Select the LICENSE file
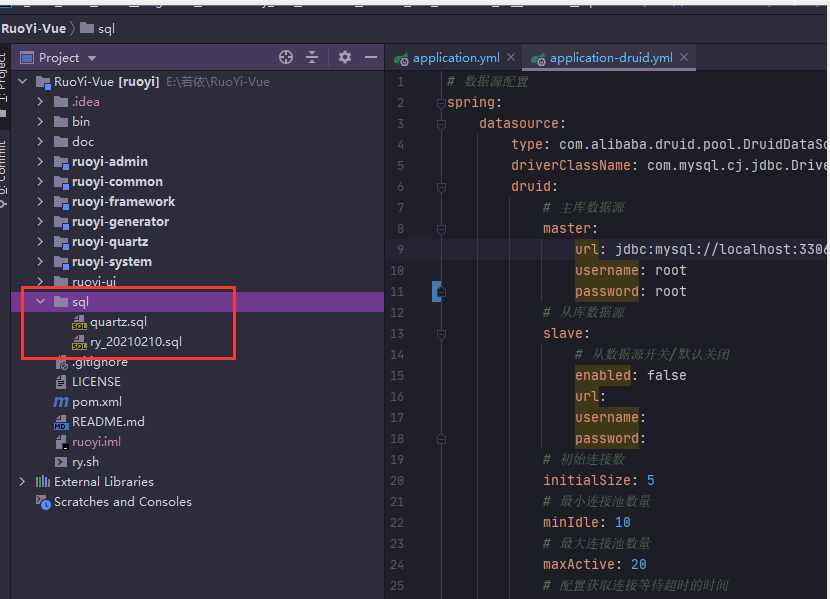Viewport: 830px width, 599px height. tap(96, 382)
